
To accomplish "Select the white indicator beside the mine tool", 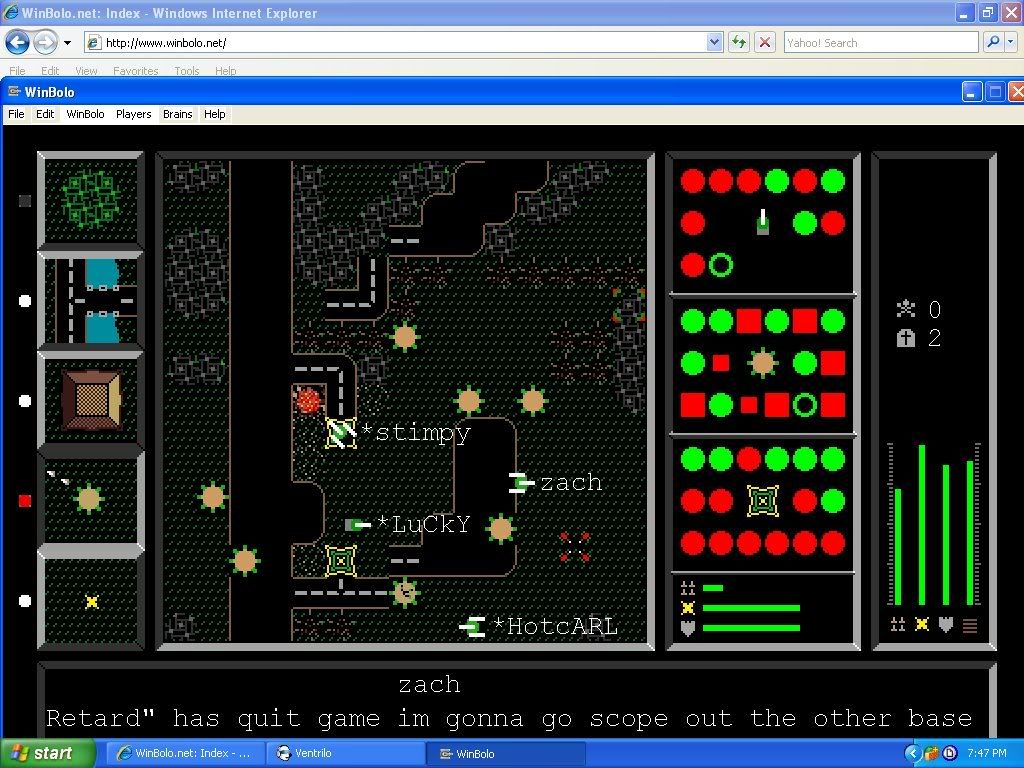I will pos(25,601).
